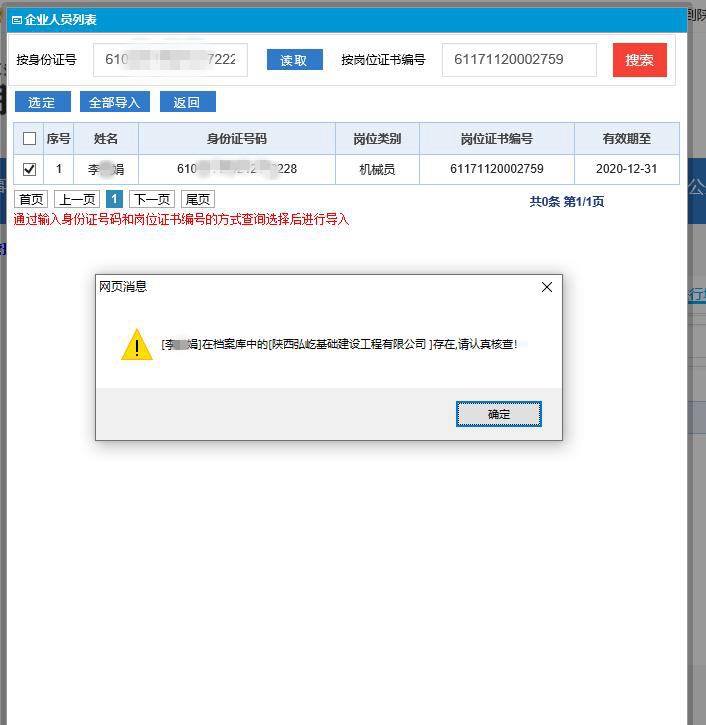Go to 首页 in pagination
The height and width of the screenshot is (725, 706).
[x=32, y=200]
